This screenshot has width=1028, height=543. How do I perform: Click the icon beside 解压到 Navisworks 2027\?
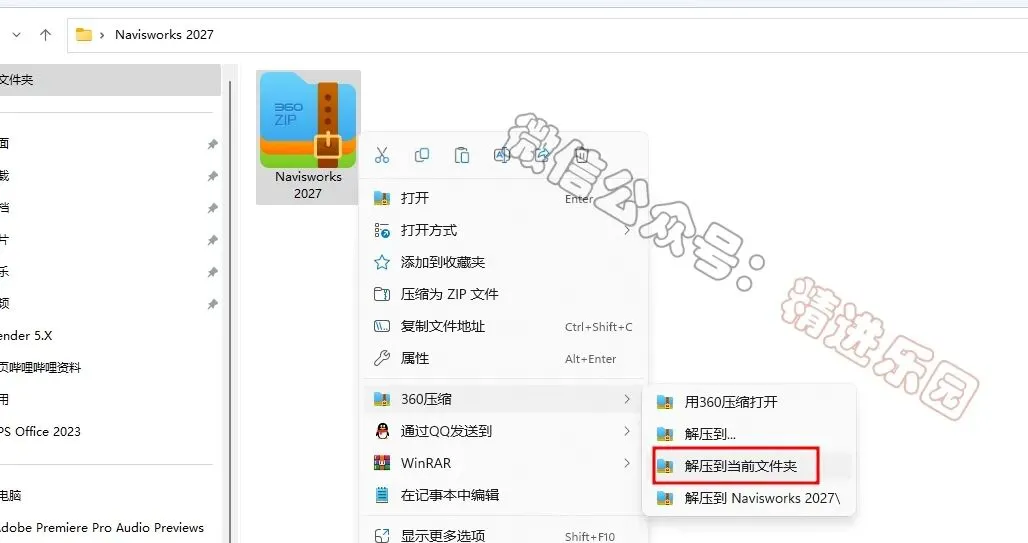[x=665, y=498]
